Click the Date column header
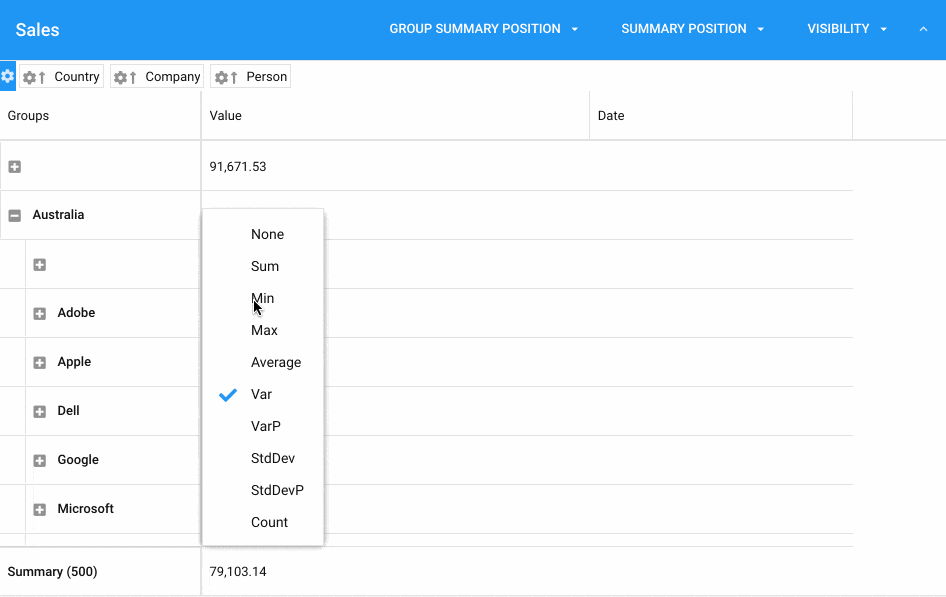This screenshot has width=946, height=597. [721, 116]
